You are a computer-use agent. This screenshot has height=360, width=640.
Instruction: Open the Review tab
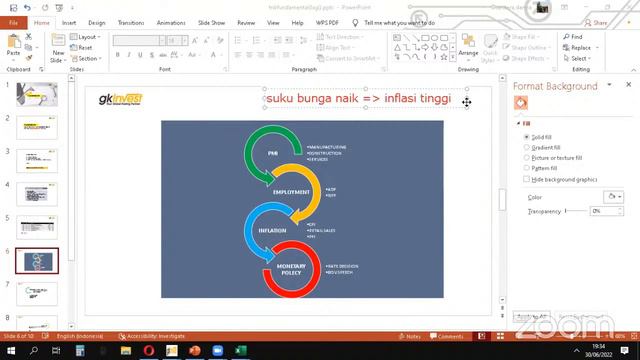tap(246, 23)
